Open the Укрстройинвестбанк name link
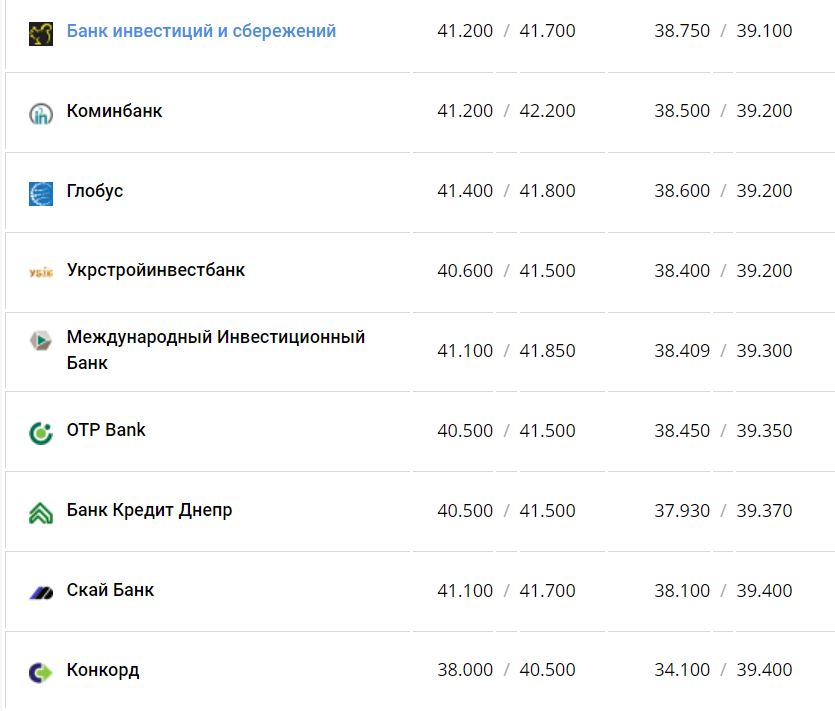The height and width of the screenshot is (711, 835). click(x=156, y=270)
